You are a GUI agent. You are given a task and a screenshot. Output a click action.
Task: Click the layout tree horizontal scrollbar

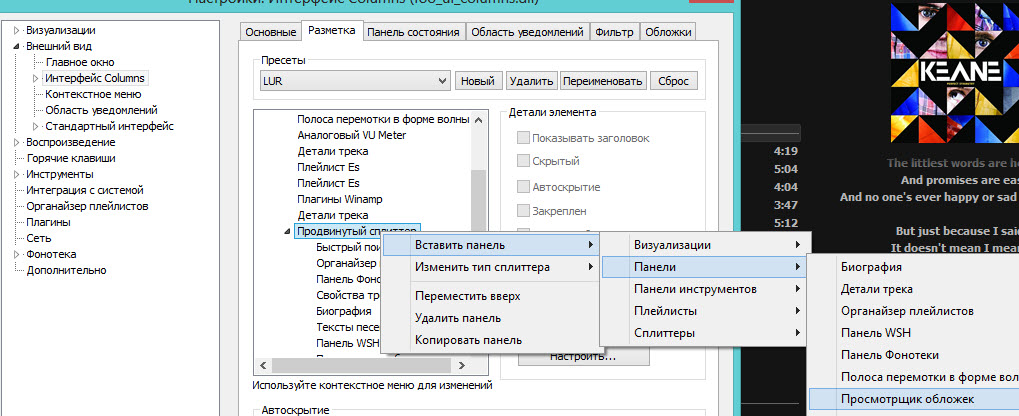click(x=370, y=367)
